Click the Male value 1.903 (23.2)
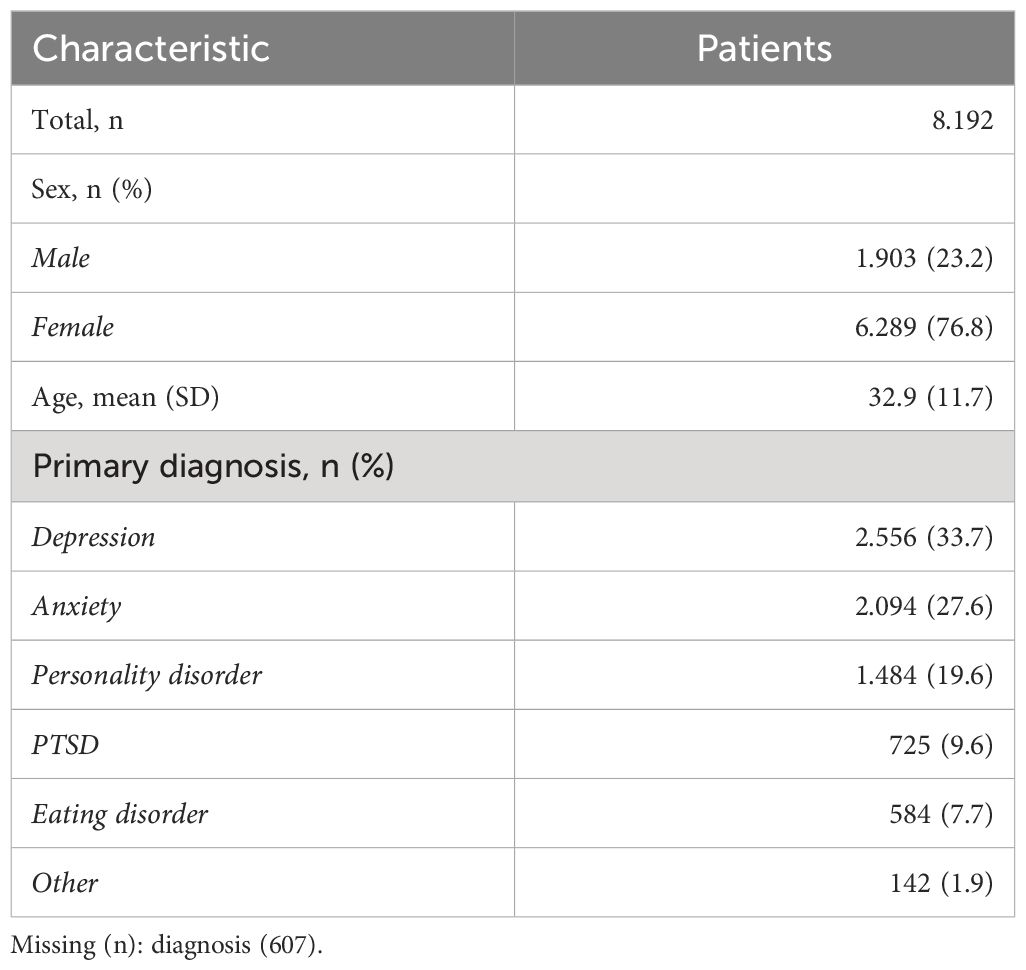This screenshot has height=970, width=1026. tap(924, 259)
